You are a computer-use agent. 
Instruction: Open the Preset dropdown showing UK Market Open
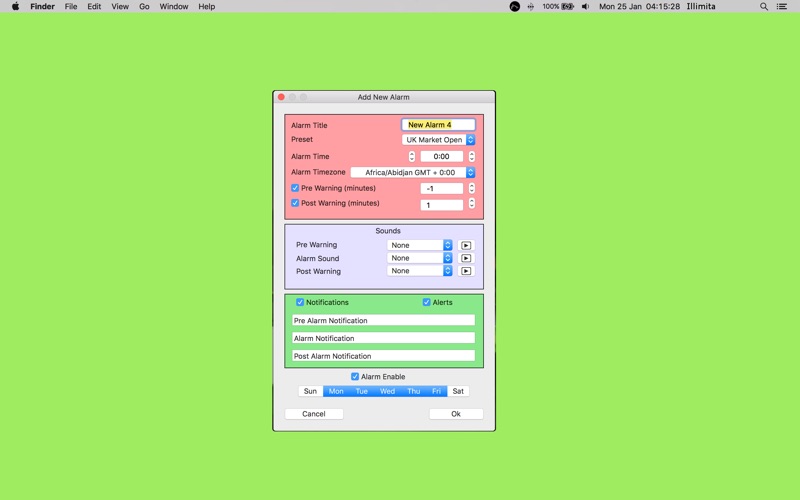439,140
